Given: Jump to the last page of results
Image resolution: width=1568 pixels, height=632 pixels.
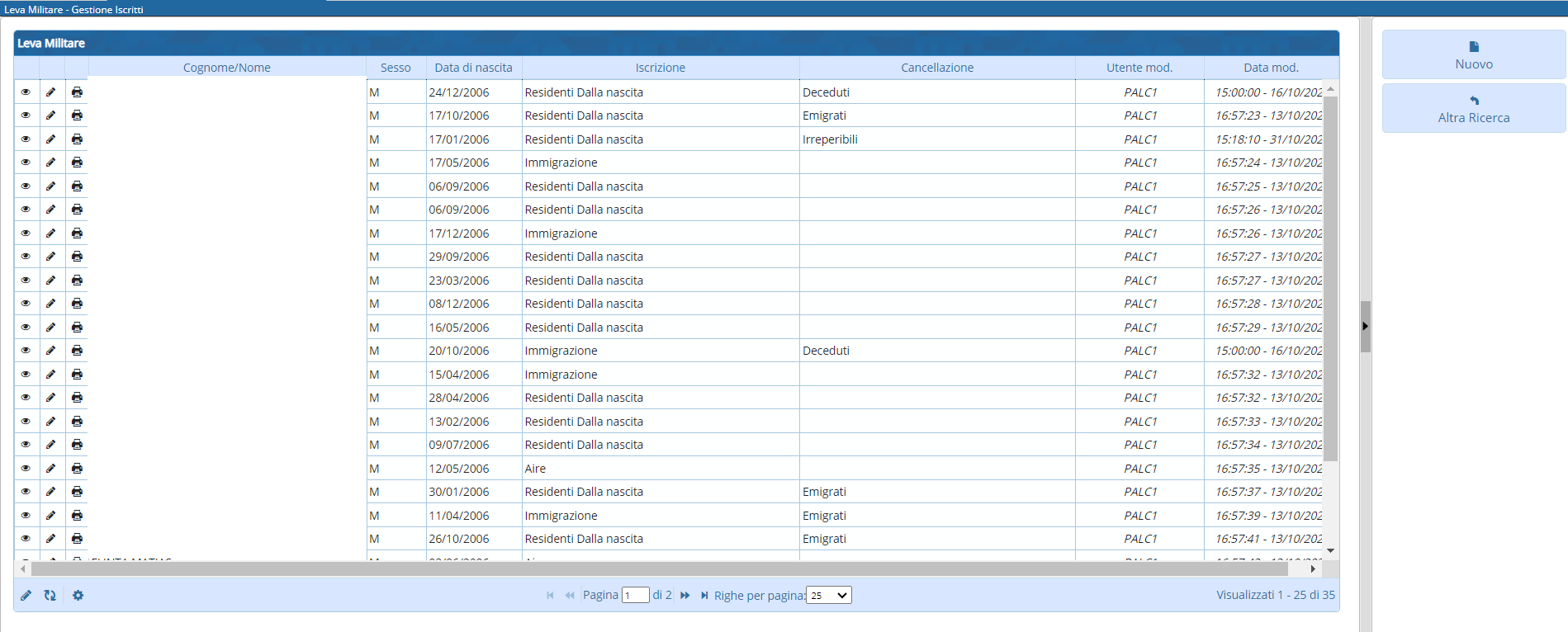Looking at the screenshot, I should coord(704,595).
